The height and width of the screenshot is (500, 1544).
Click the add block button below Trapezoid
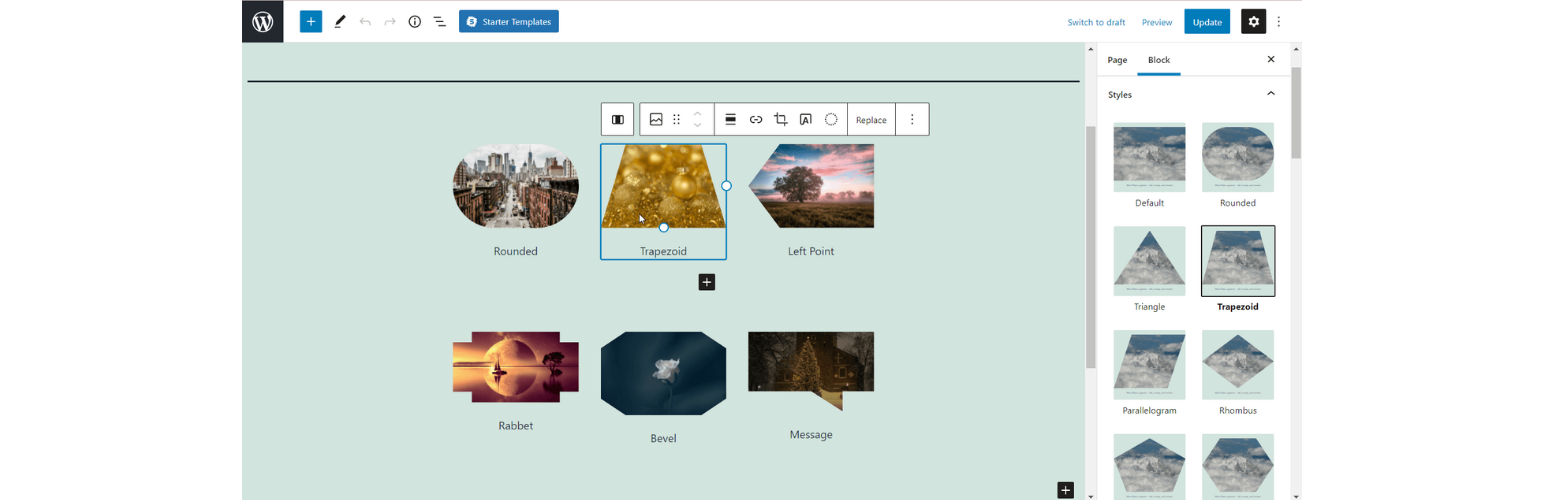coord(707,283)
